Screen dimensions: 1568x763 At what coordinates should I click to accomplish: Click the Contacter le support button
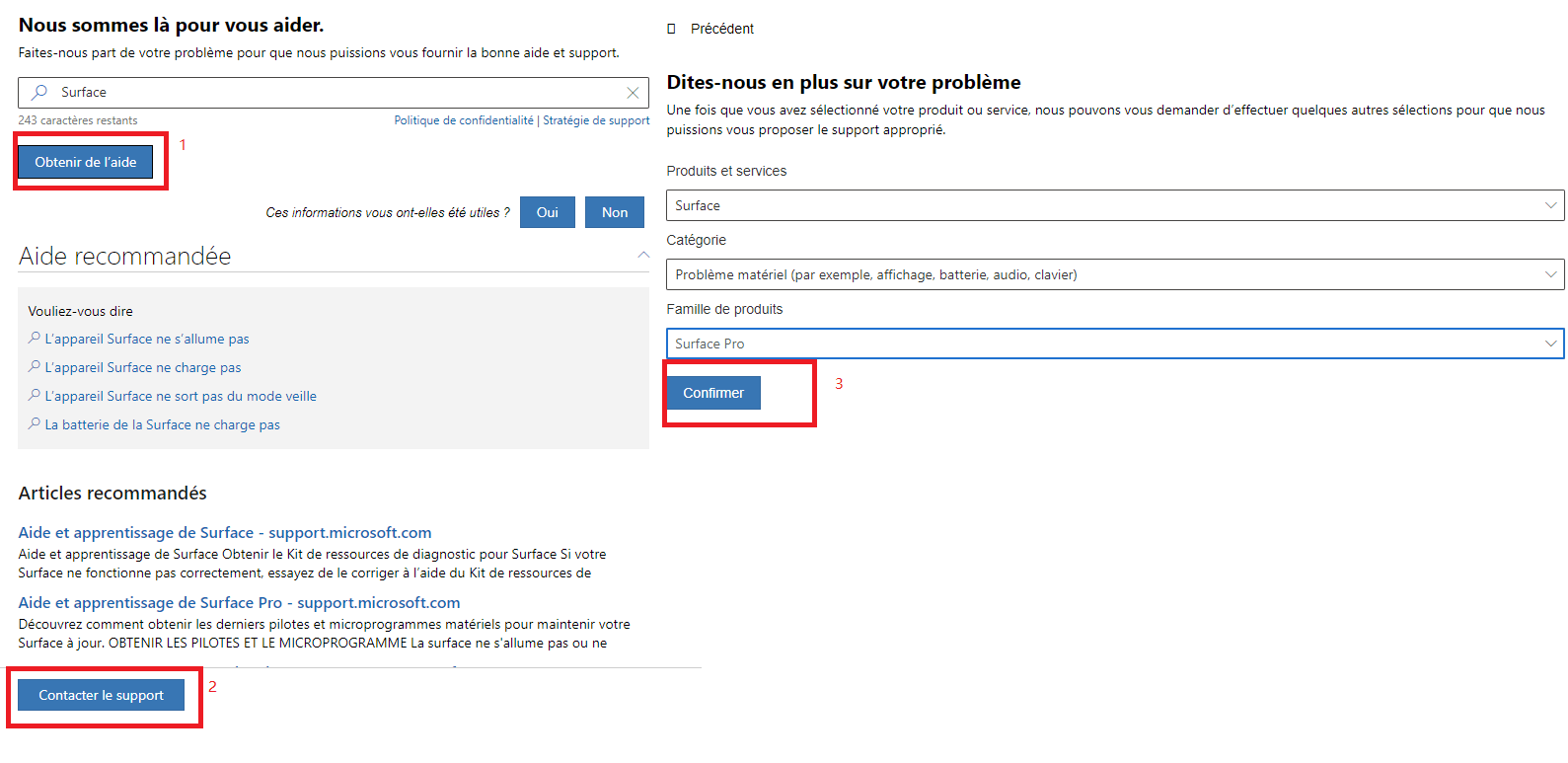101,695
